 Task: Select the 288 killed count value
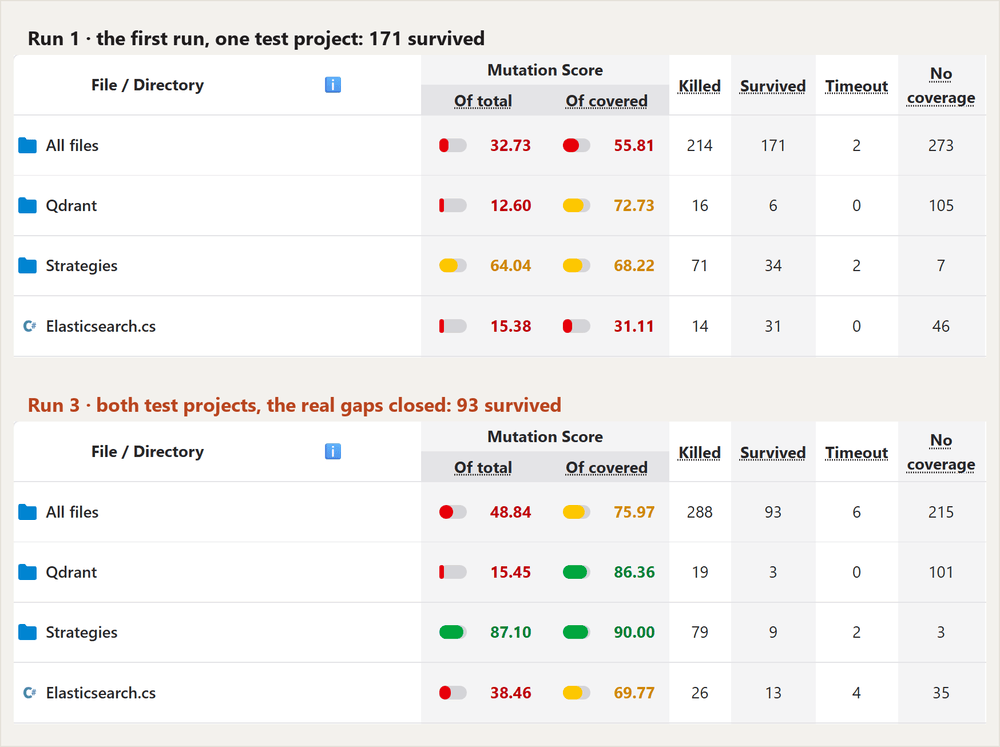click(x=700, y=512)
